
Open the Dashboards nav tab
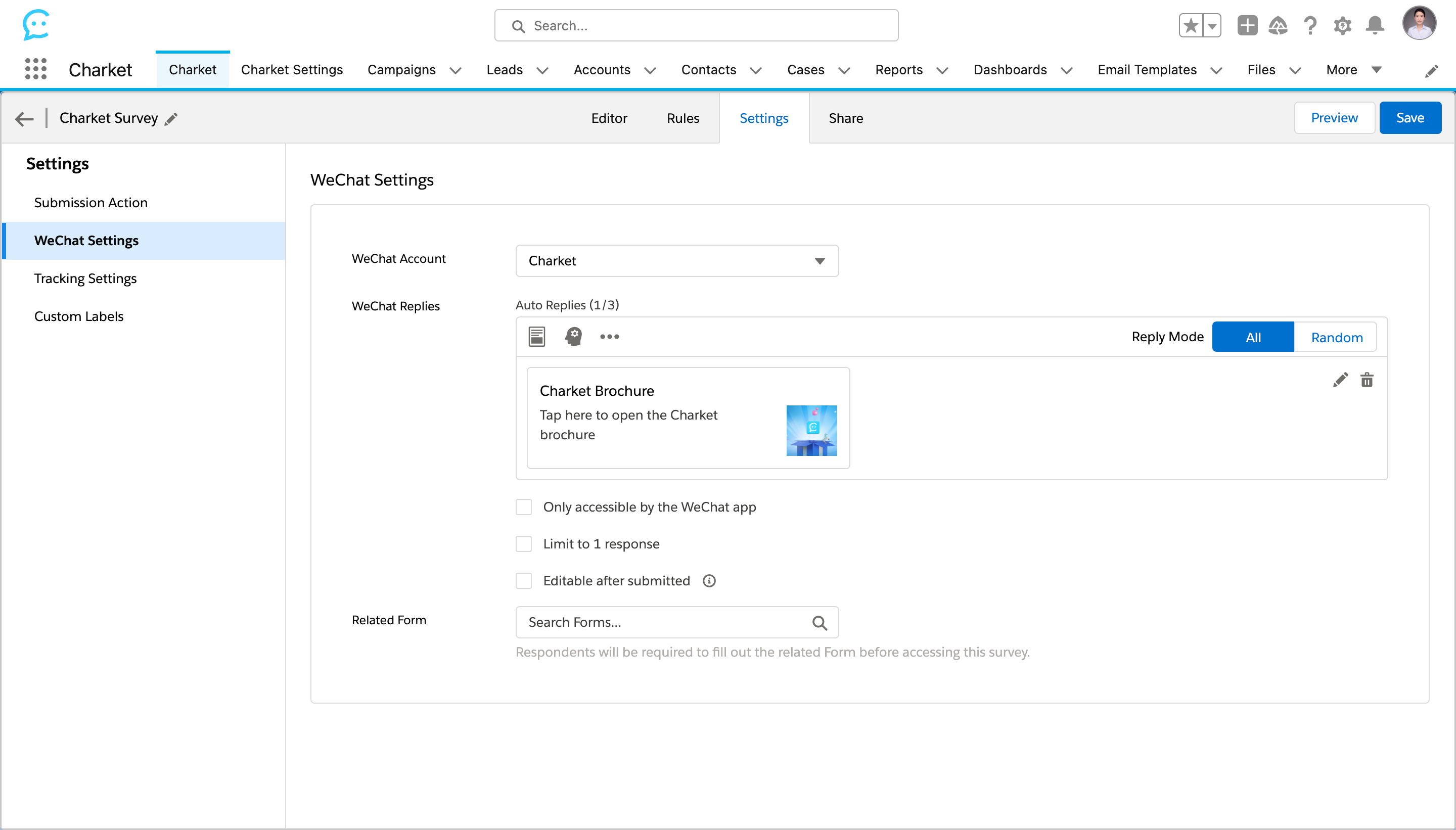(1010, 70)
